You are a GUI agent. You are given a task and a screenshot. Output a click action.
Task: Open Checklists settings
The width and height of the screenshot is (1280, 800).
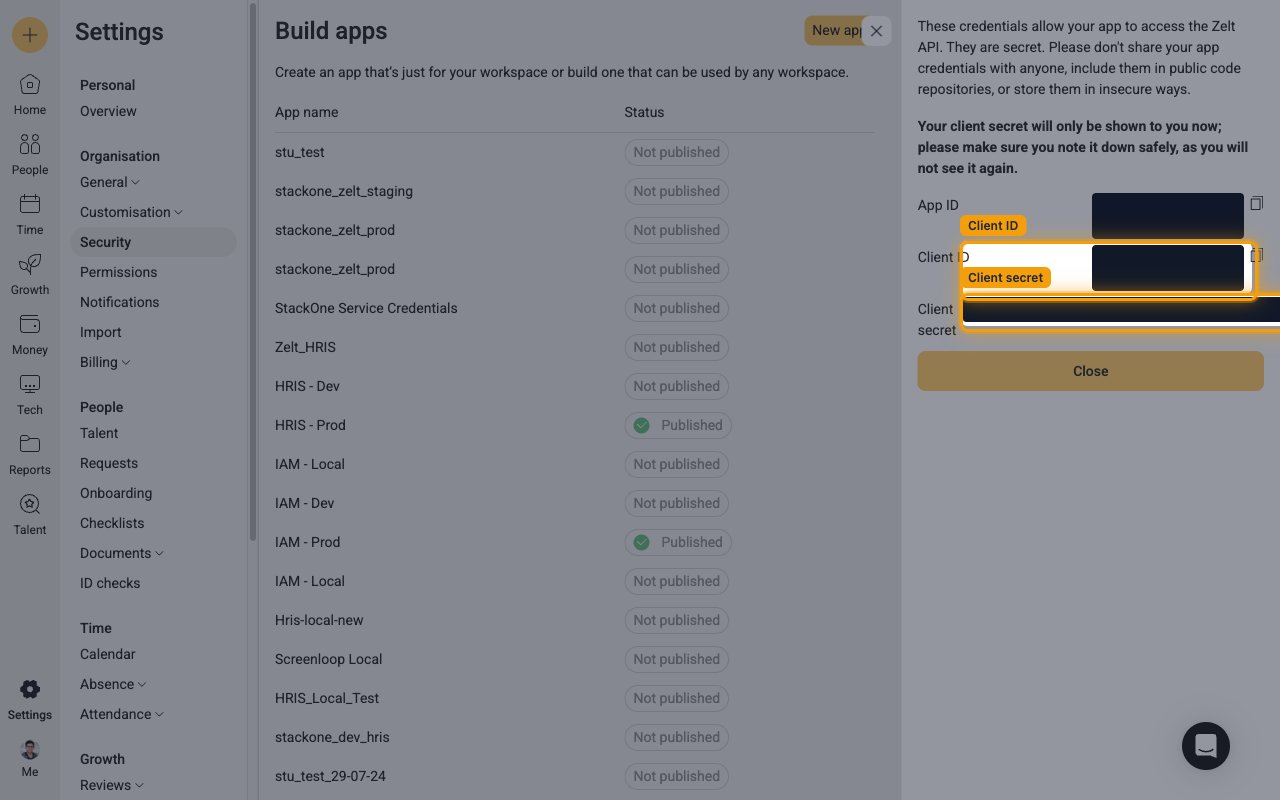(112, 523)
